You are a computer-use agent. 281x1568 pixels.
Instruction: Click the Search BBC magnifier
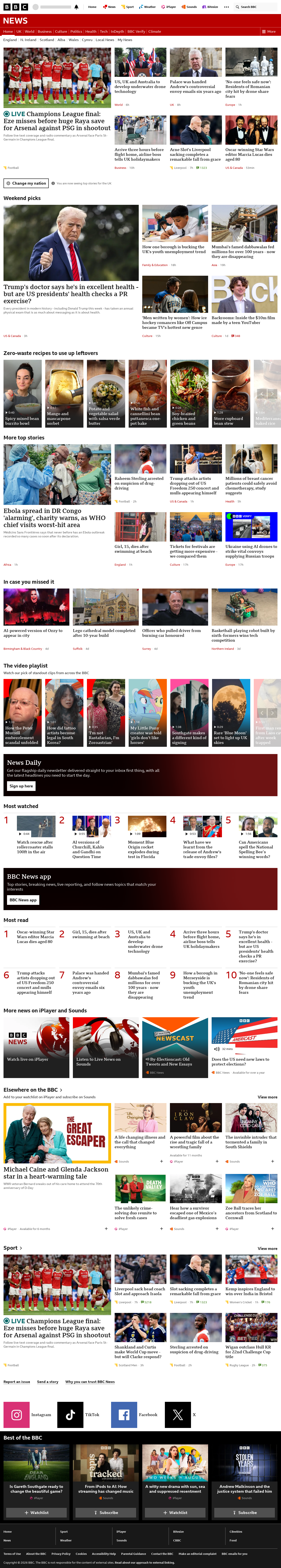(x=237, y=7)
